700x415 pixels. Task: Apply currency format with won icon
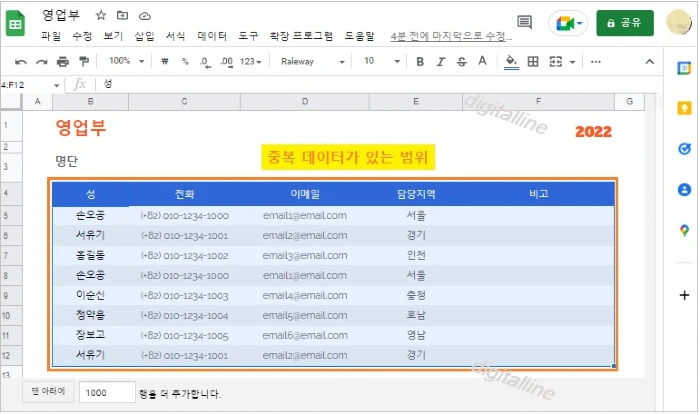165,62
